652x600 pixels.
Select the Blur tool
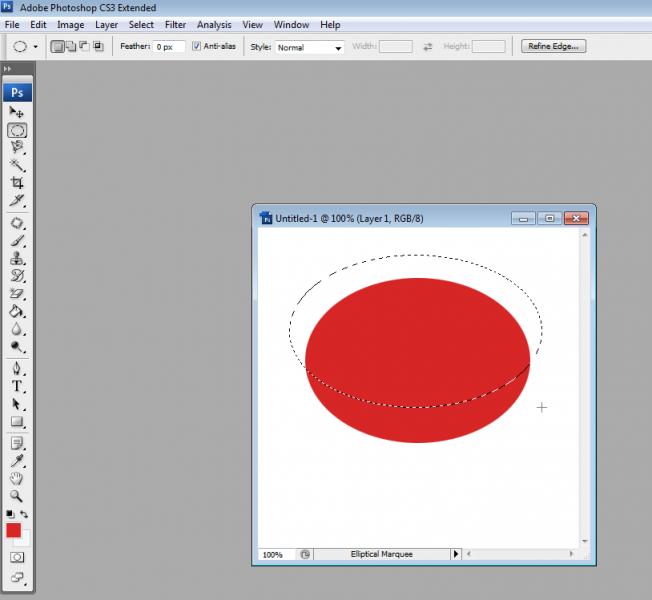point(17,329)
